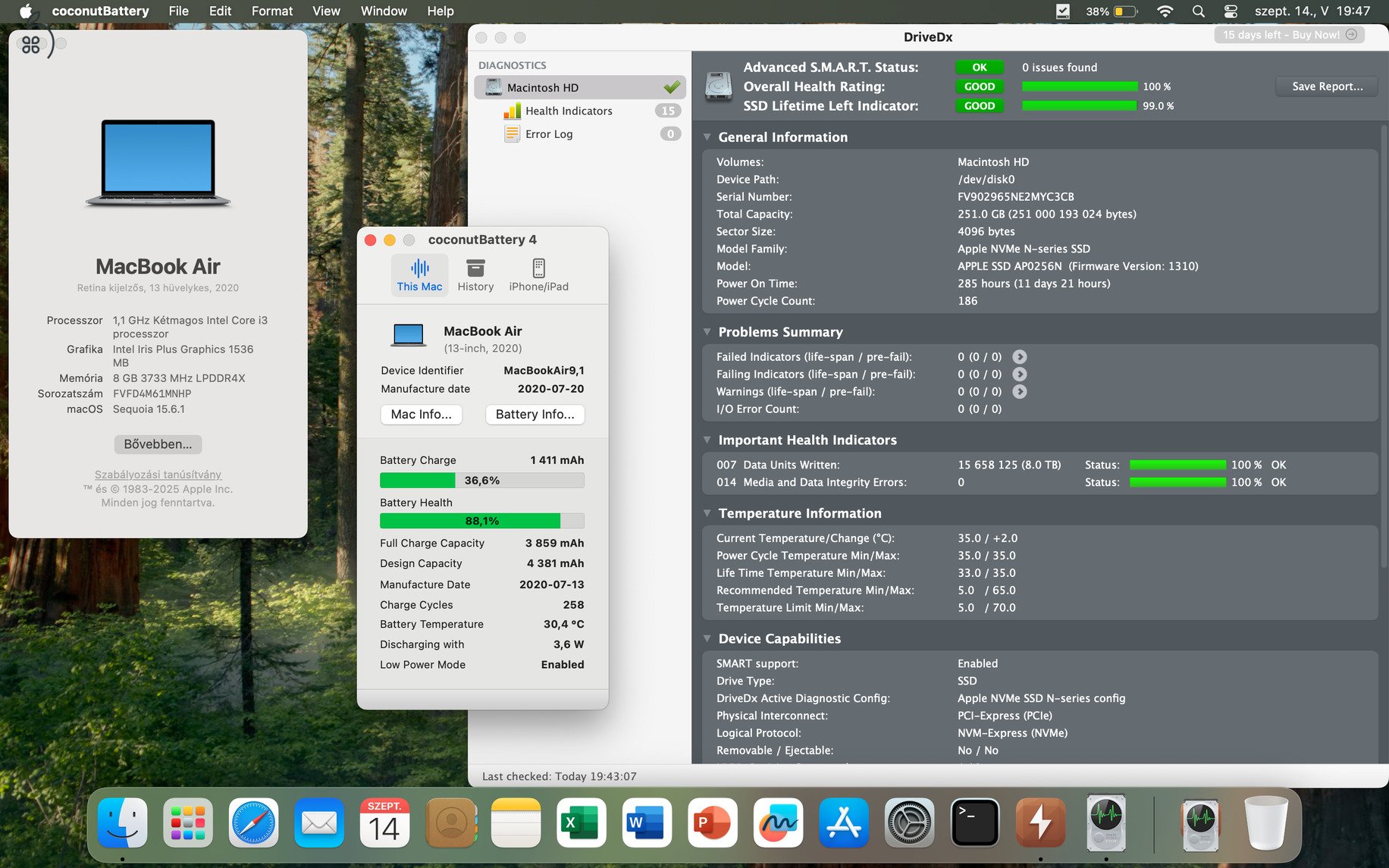The image size is (1389, 868).
Task: Click the OK badge for S.M.A.R.T. status
Action: [x=980, y=67]
